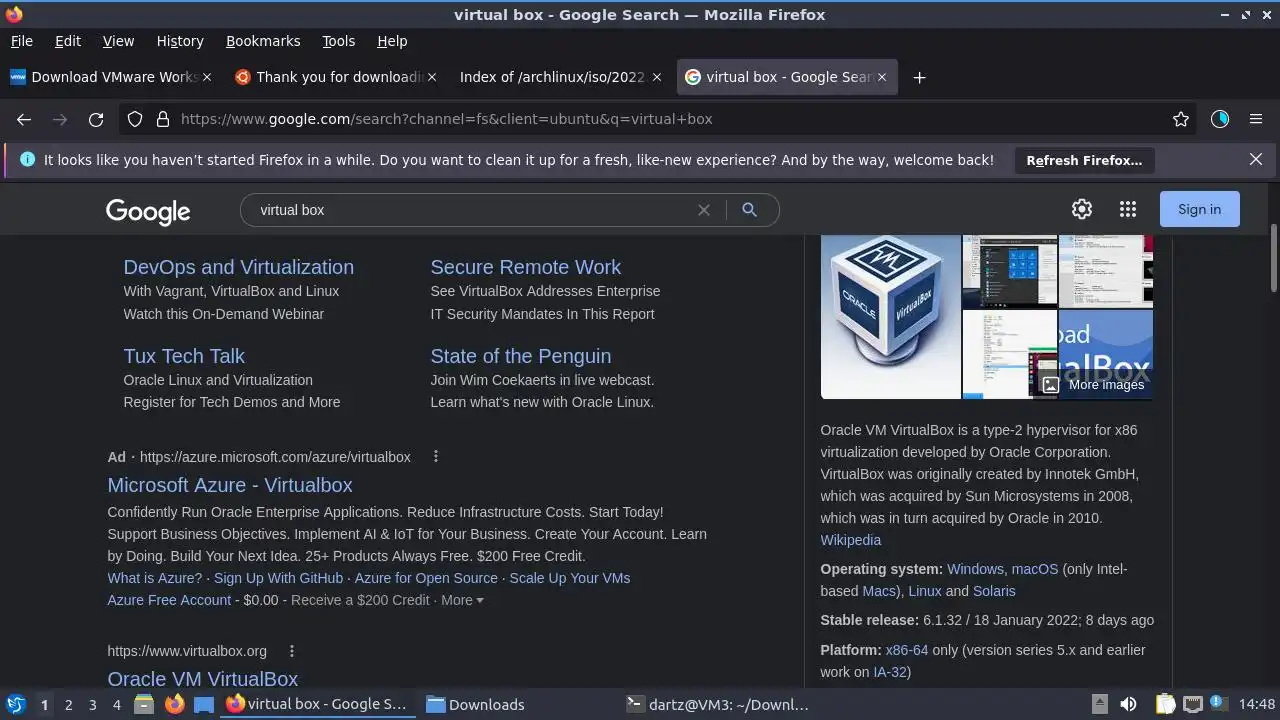Switch to workspace 2

pos(68,705)
